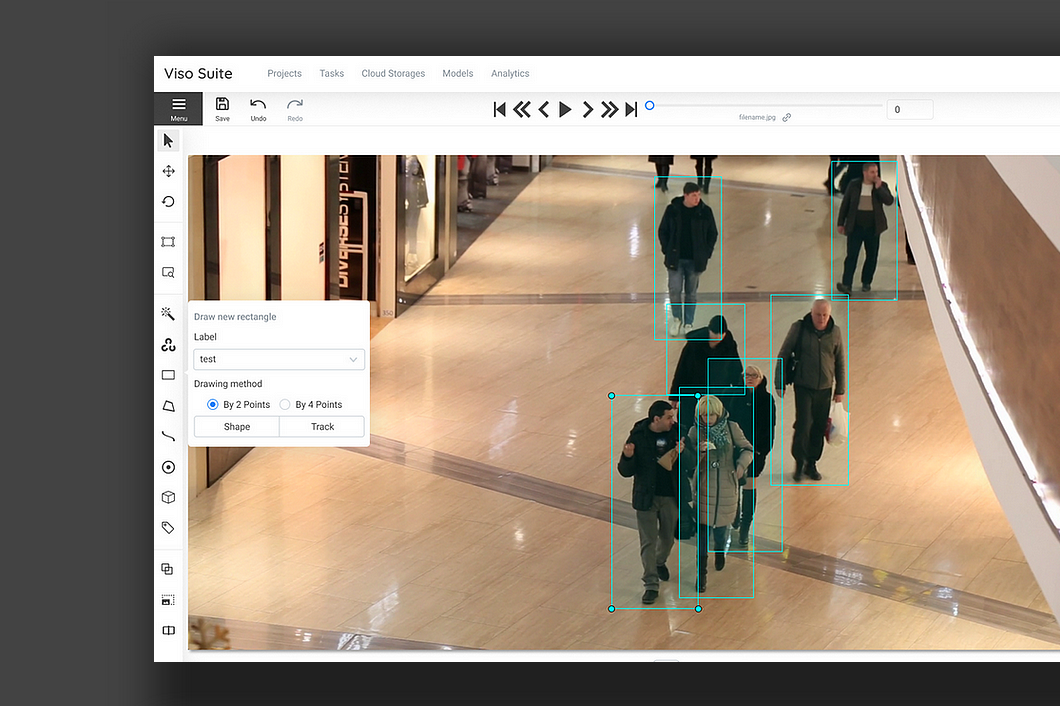The image size is (1060, 706).
Task: Click the split track tool
Action: pyautogui.click(x=168, y=630)
